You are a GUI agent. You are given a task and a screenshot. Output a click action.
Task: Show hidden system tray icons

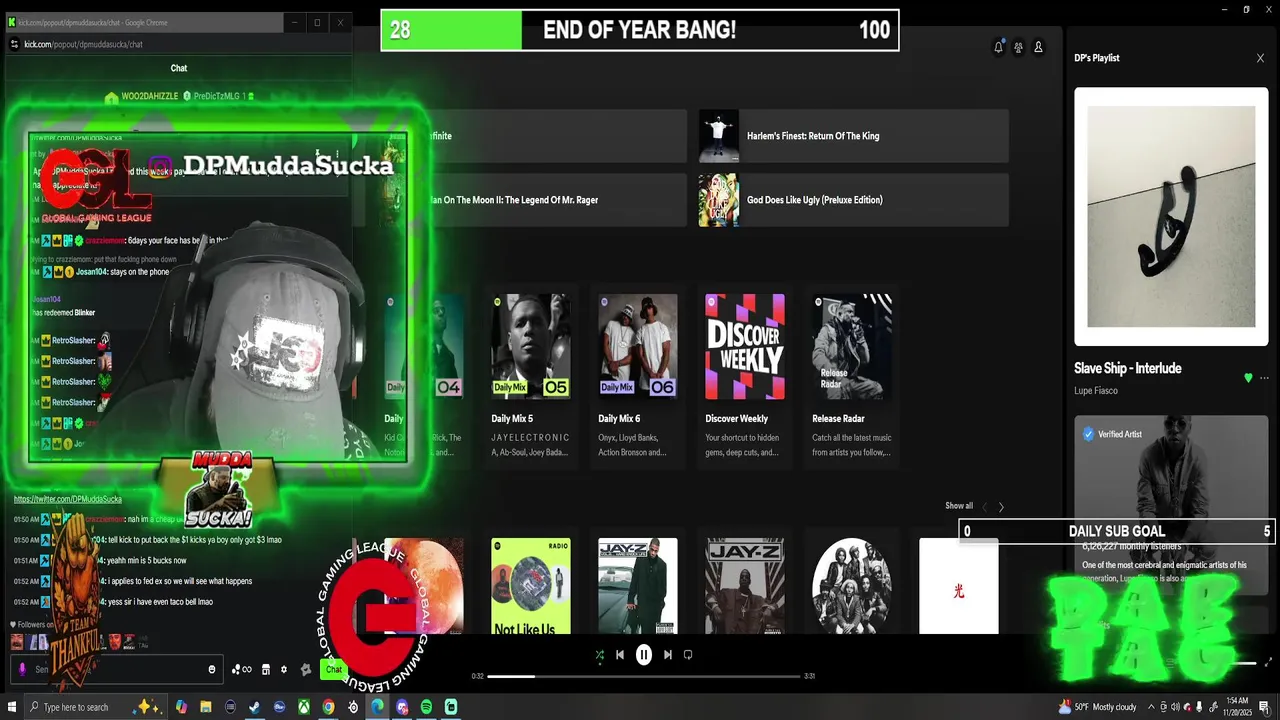click(1151, 707)
